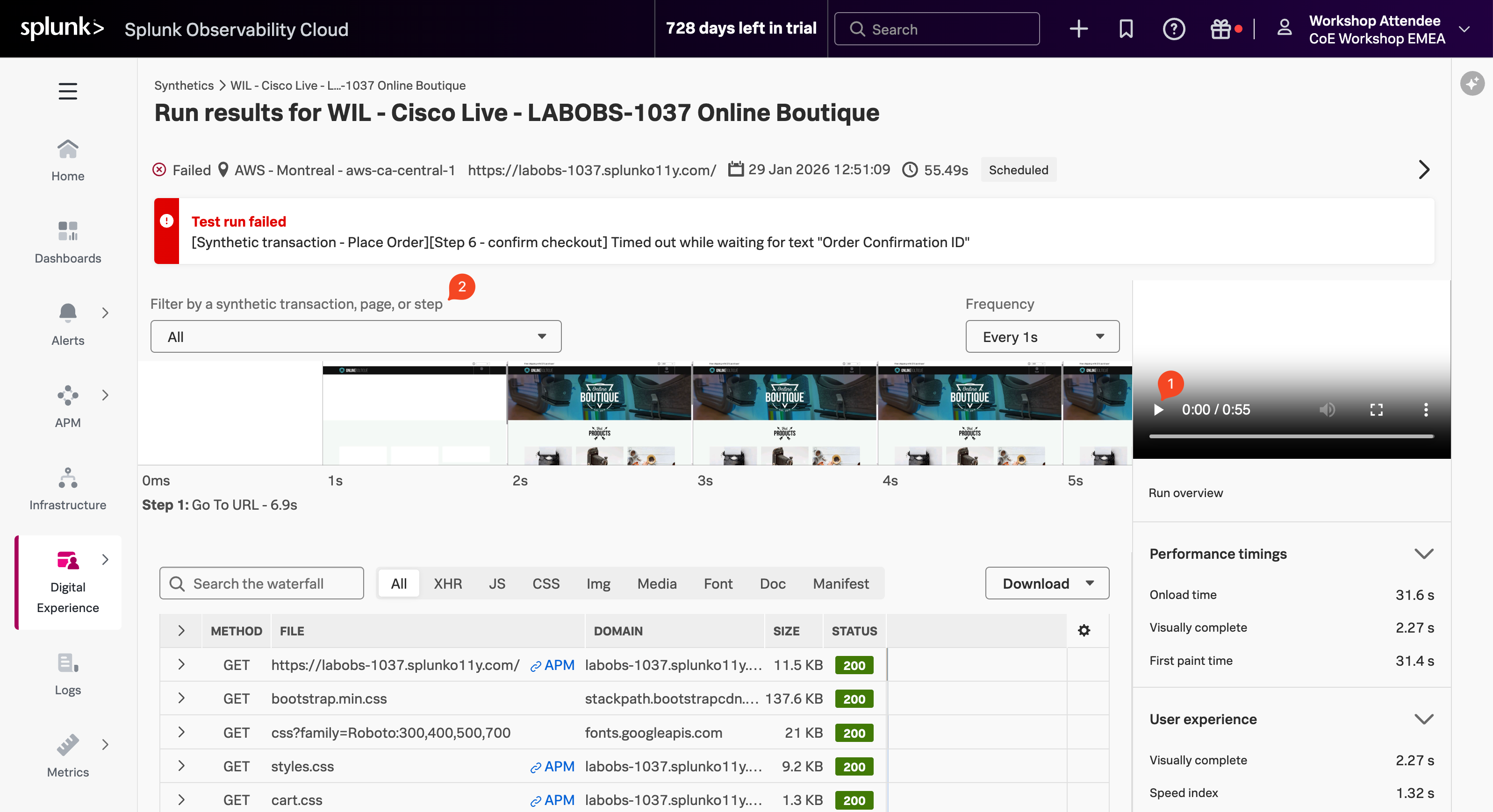
Task: Open the hamburger navigation menu
Action: (x=68, y=91)
